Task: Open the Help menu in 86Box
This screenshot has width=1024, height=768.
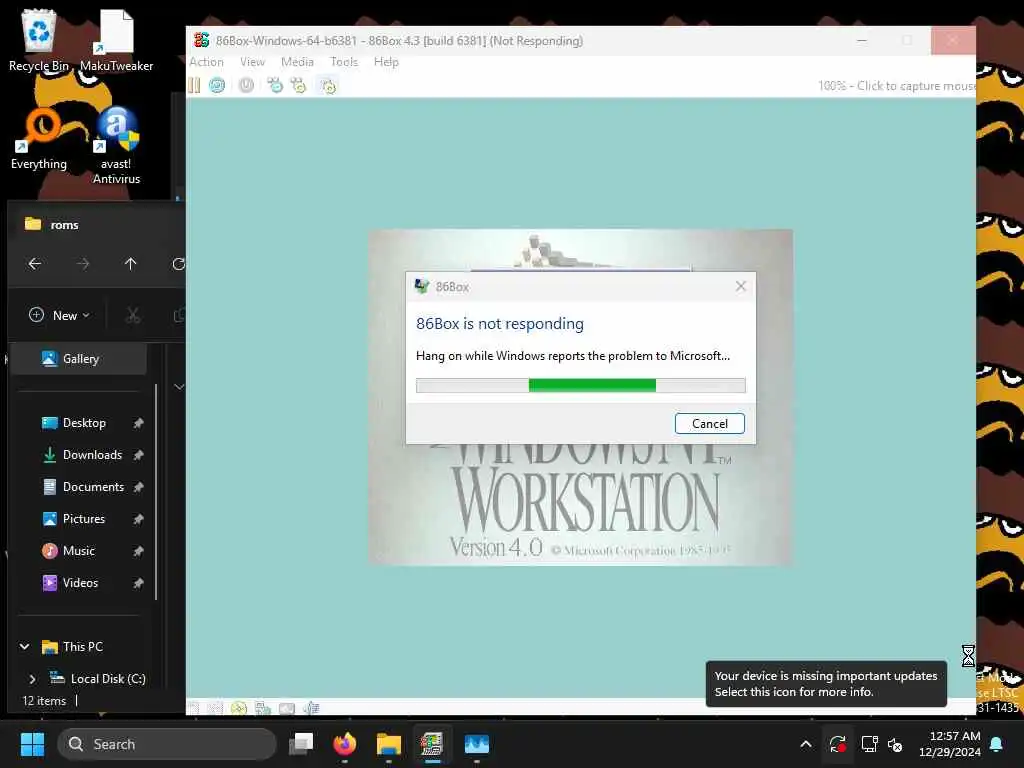Action: pos(386,62)
